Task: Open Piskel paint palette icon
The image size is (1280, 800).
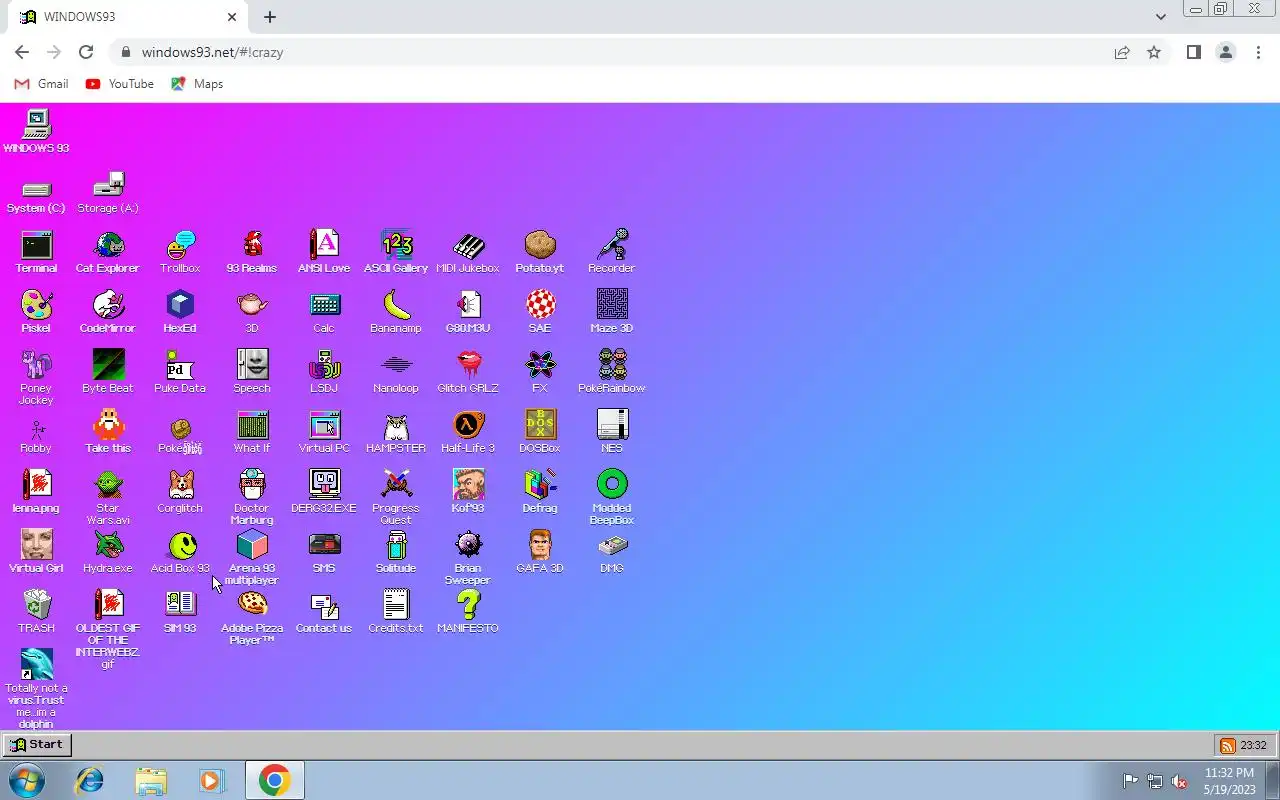Action: pos(36,311)
